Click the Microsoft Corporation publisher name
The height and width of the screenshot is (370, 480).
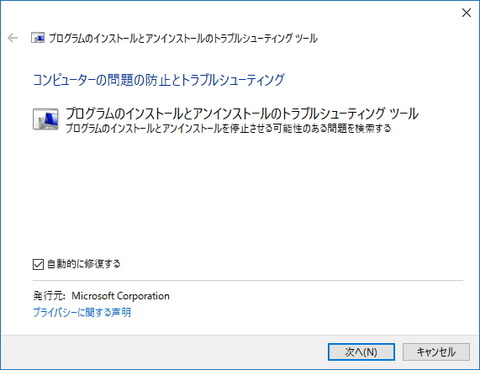point(120,296)
